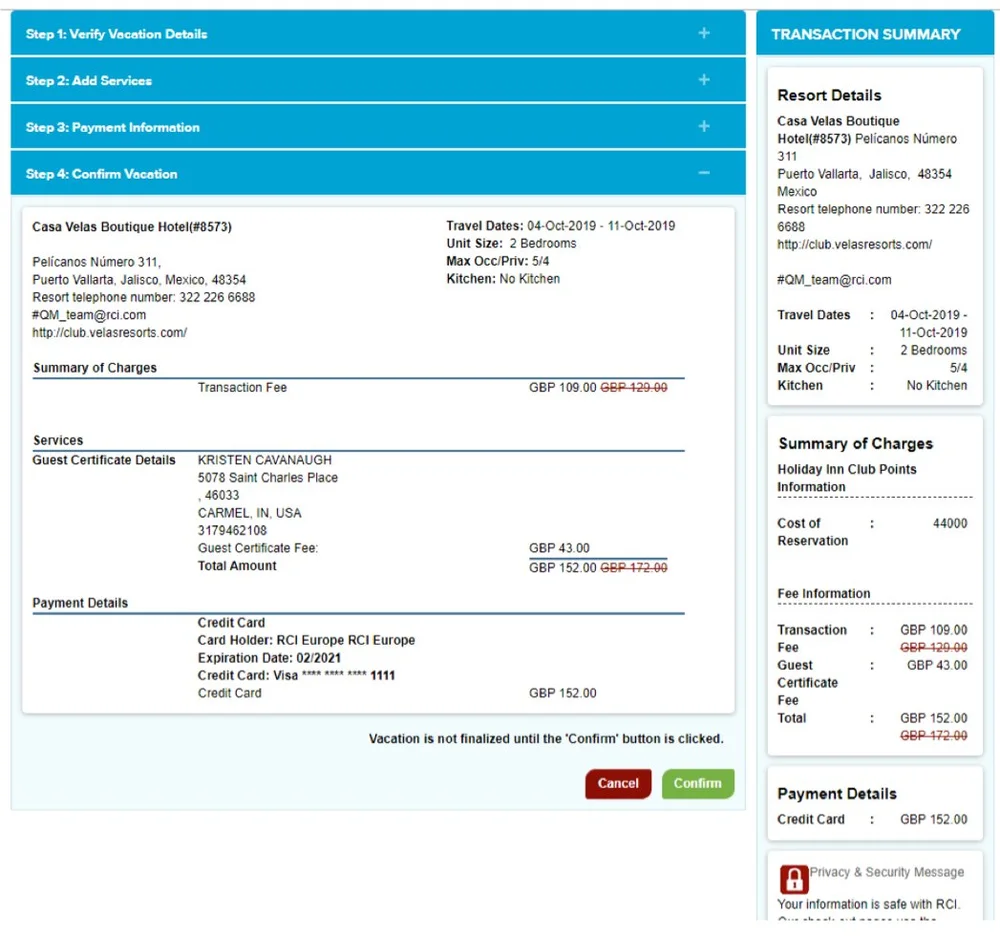1000x939 pixels.
Task: Click guest name KRISTEN CAVANAUGH
Action: pyautogui.click(x=265, y=460)
